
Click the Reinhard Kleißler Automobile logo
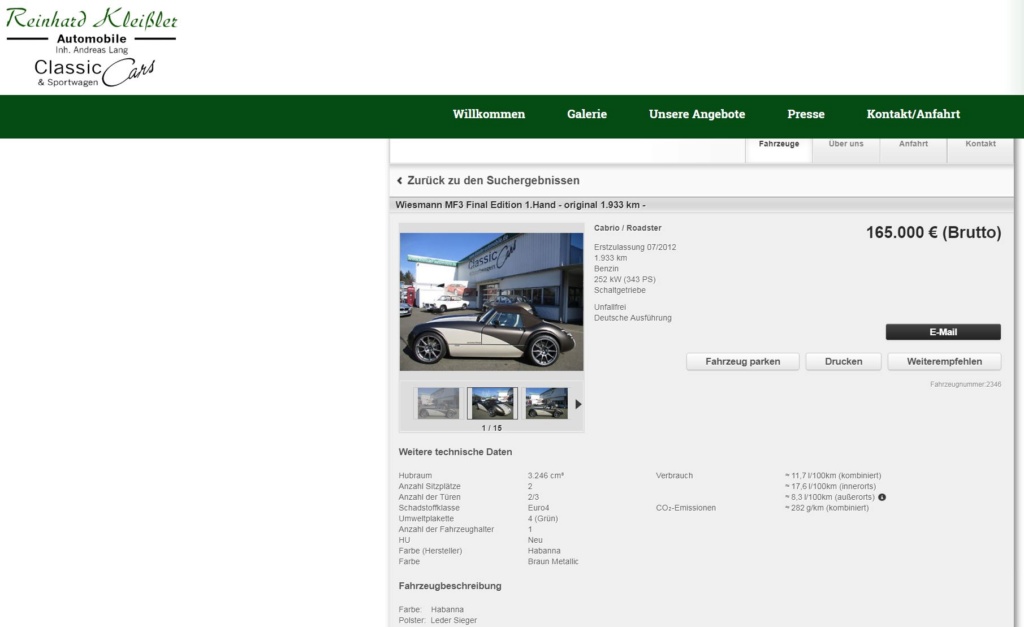coord(92,47)
